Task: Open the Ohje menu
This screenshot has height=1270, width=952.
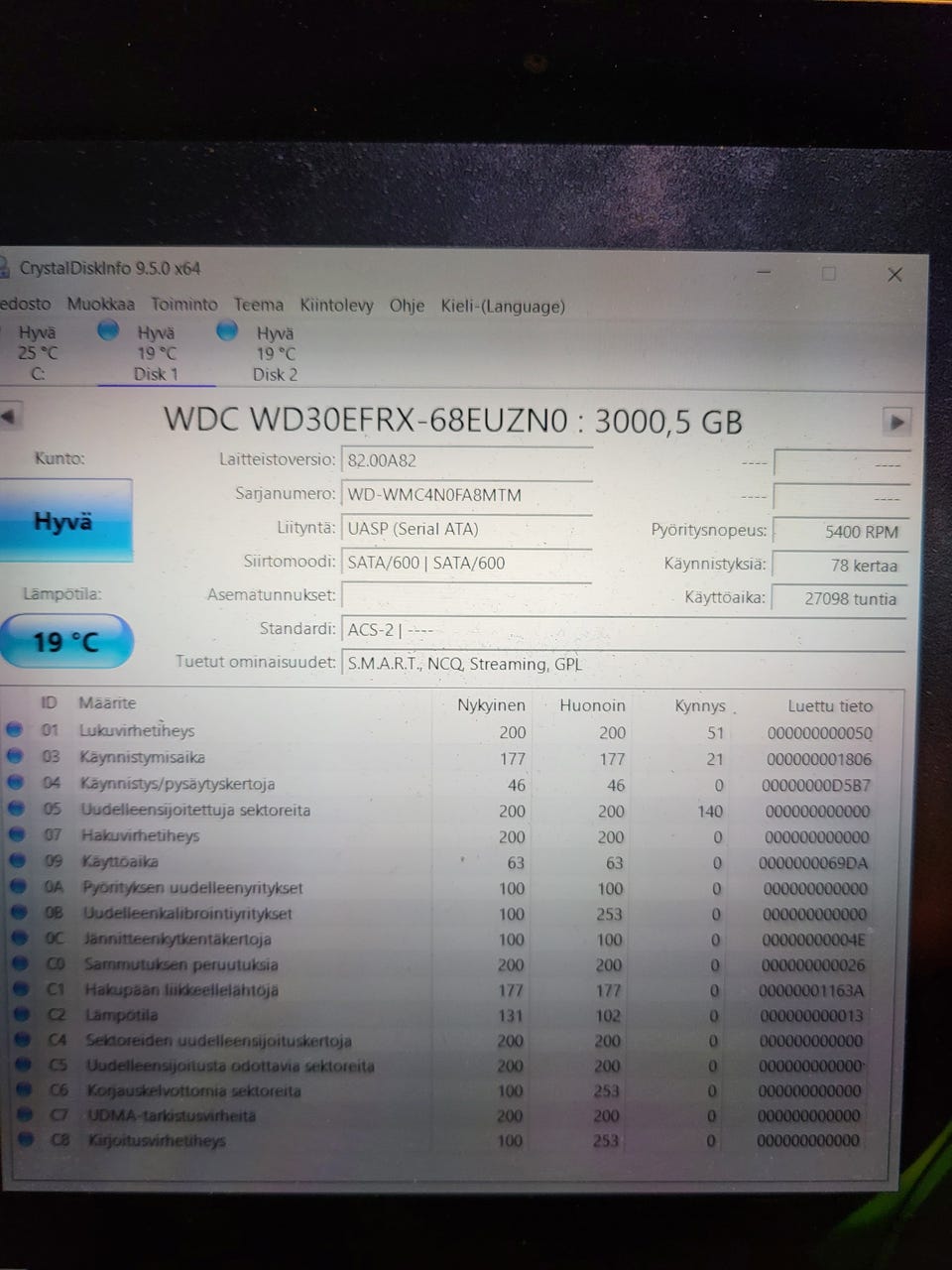Action: click(407, 306)
